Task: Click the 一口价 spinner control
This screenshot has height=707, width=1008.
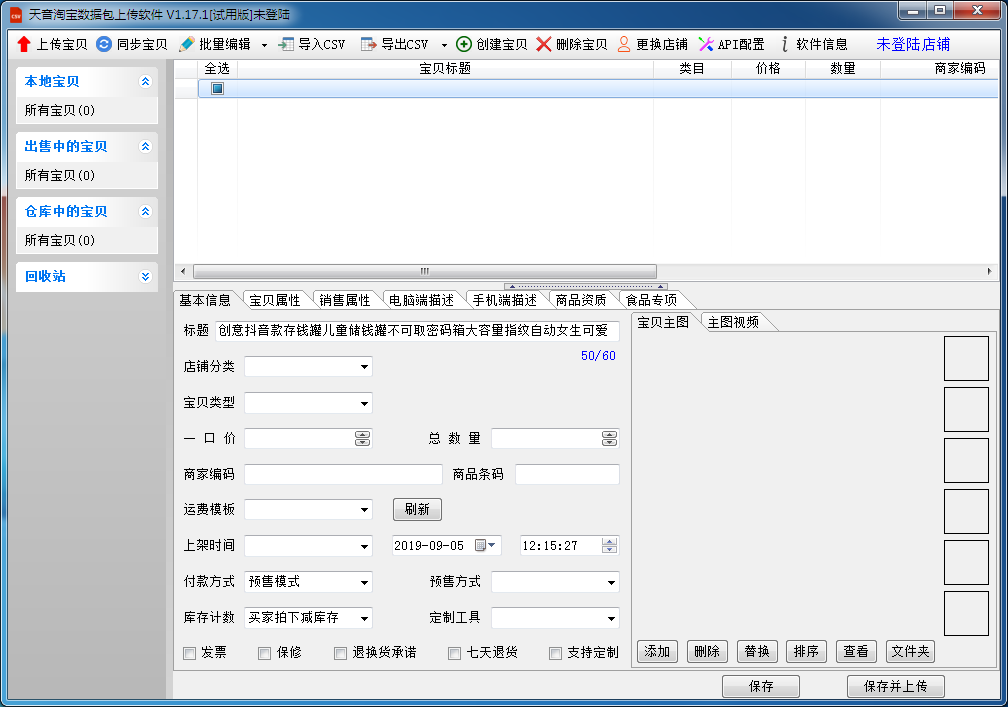Action: tap(363, 438)
